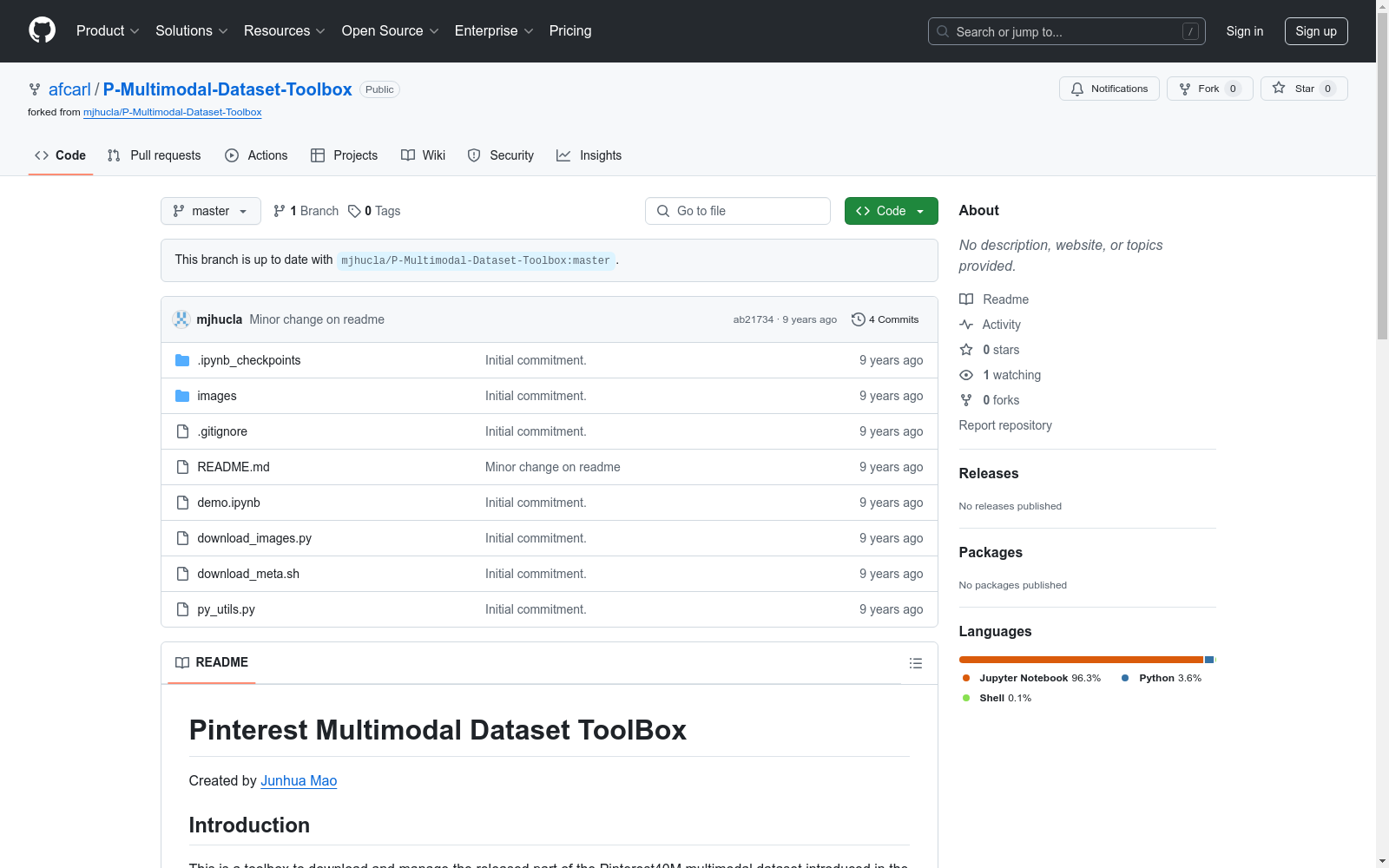
Task: Click the blue Python language bar segment
Action: 1209,660
